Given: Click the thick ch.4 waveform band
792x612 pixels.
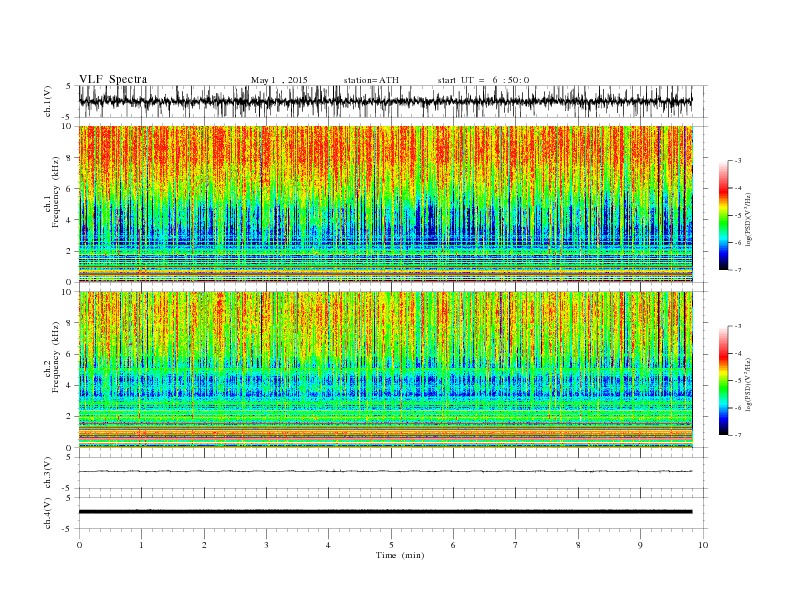Looking at the screenshot, I should point(385,512).
